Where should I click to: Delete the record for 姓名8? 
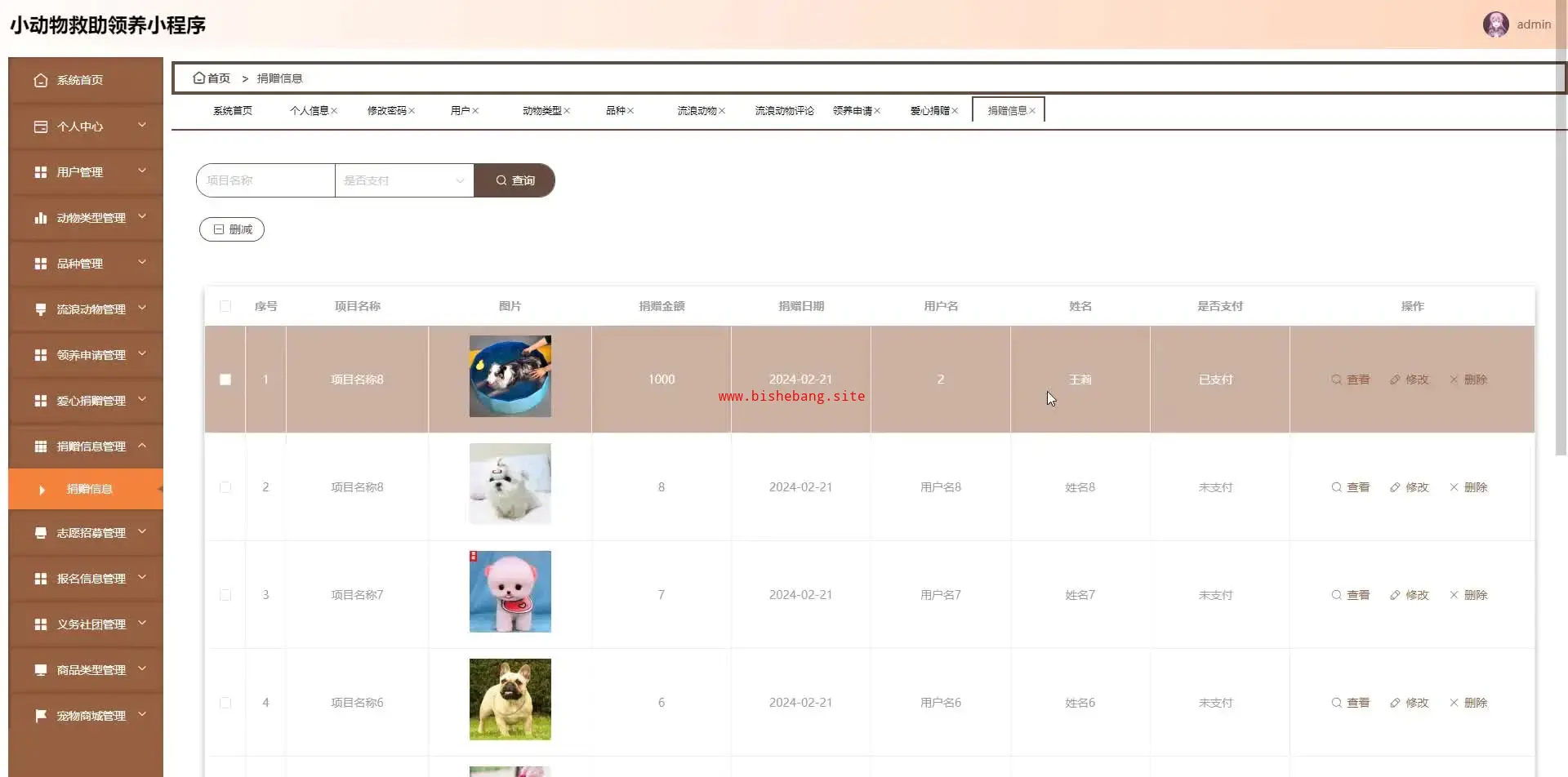tap(1468, 487)
